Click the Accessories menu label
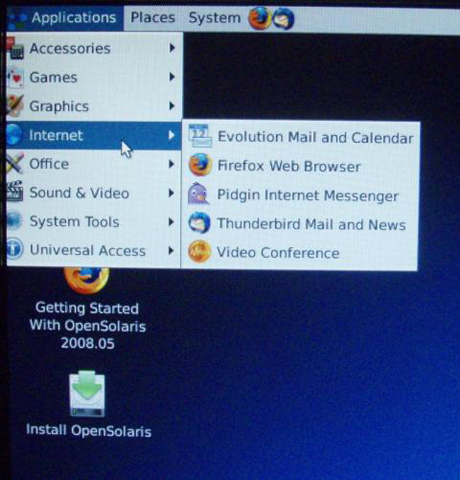 pos(70,49)
